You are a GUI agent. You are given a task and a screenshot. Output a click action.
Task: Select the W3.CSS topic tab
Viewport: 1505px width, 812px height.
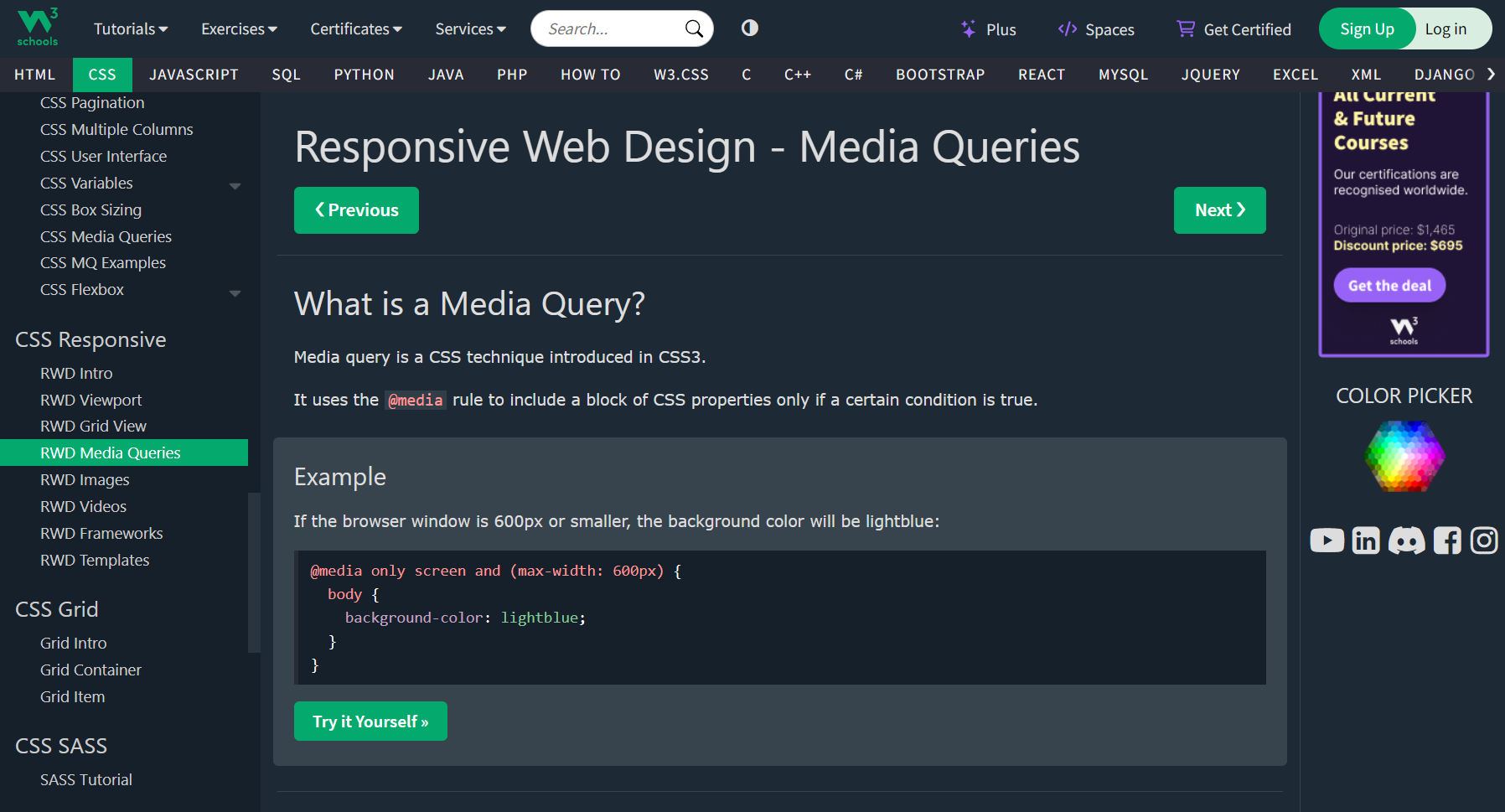click(x=681, y=75)
